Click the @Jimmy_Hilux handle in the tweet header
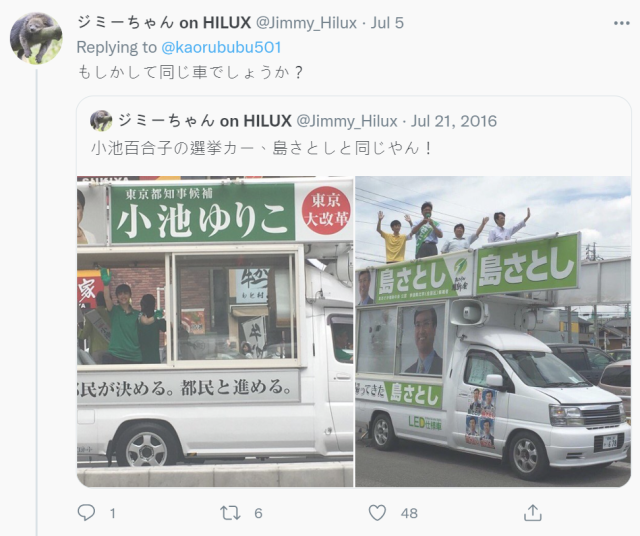 [306, 23]
